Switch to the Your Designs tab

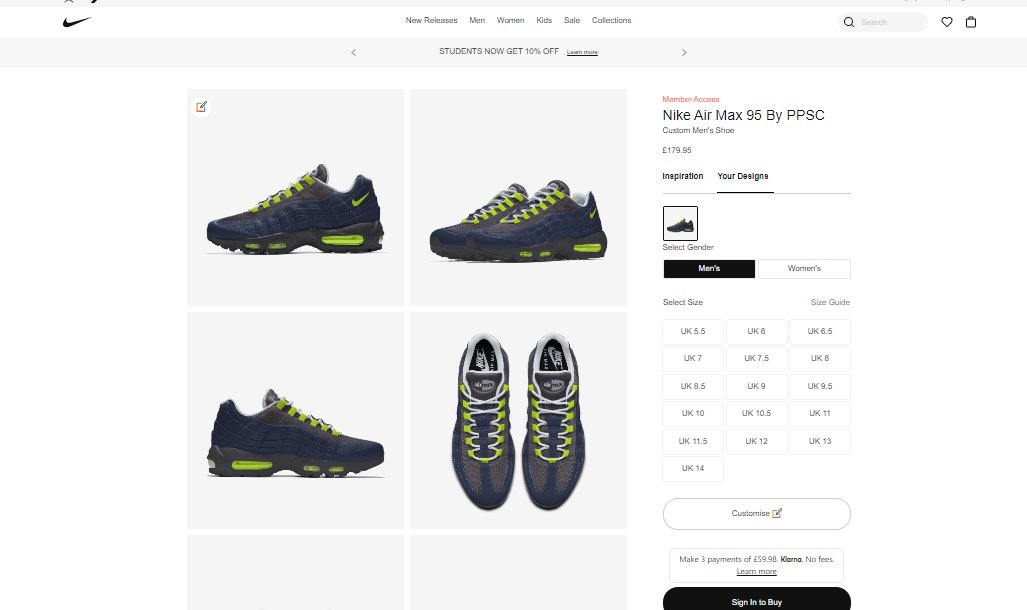(x=743, y=176)
